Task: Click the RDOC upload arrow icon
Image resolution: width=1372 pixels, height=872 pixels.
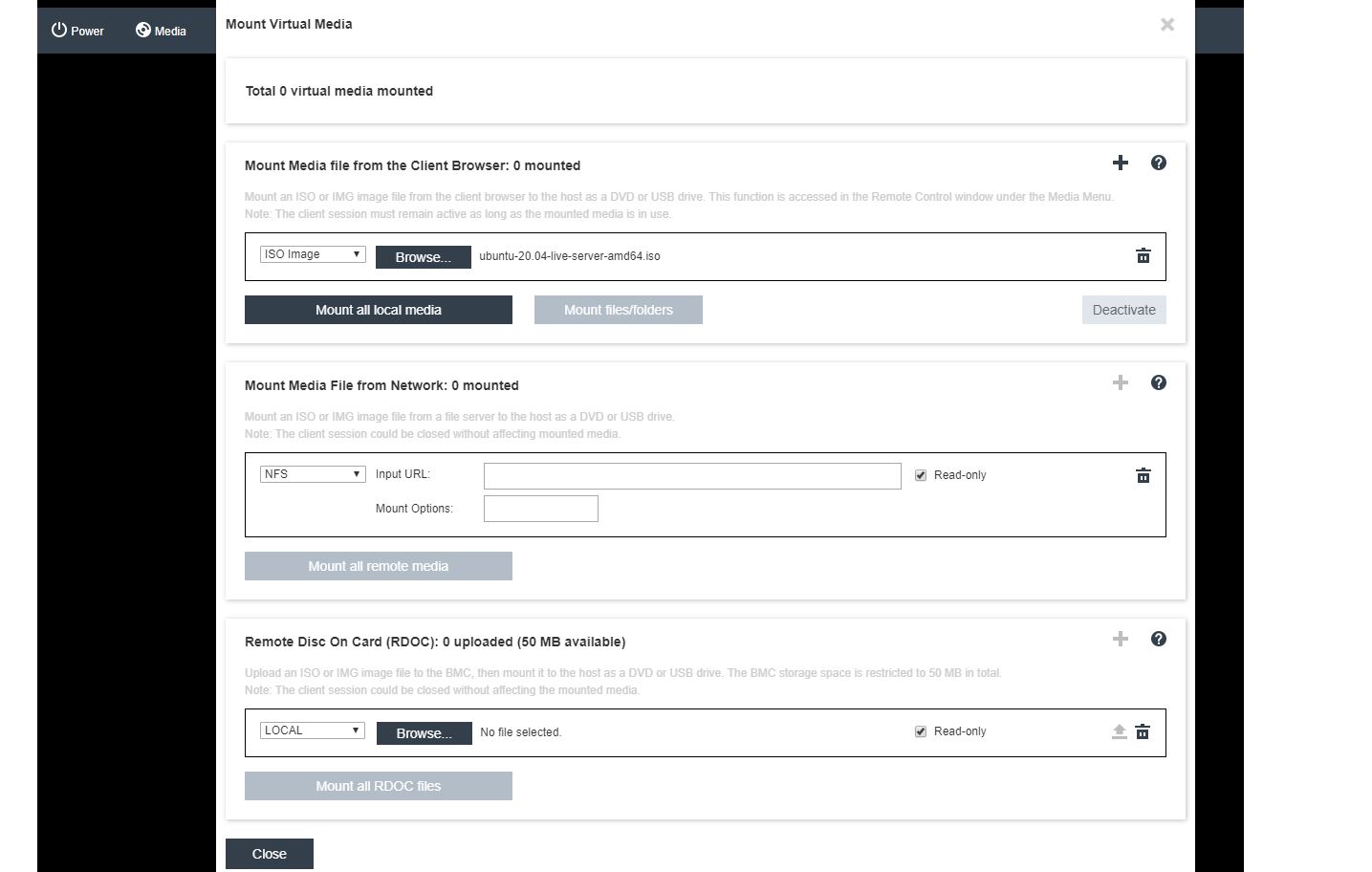Action: 1120,732
